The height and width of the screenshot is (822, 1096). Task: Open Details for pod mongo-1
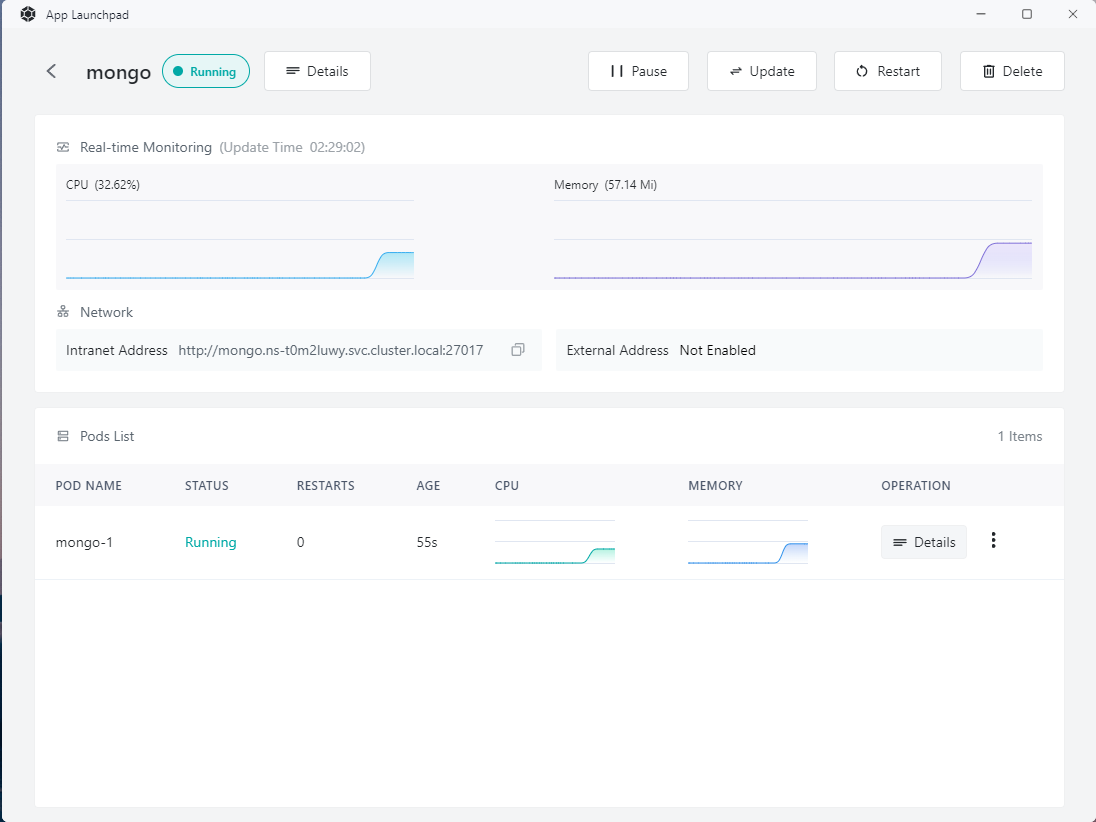tap(924, 542)
